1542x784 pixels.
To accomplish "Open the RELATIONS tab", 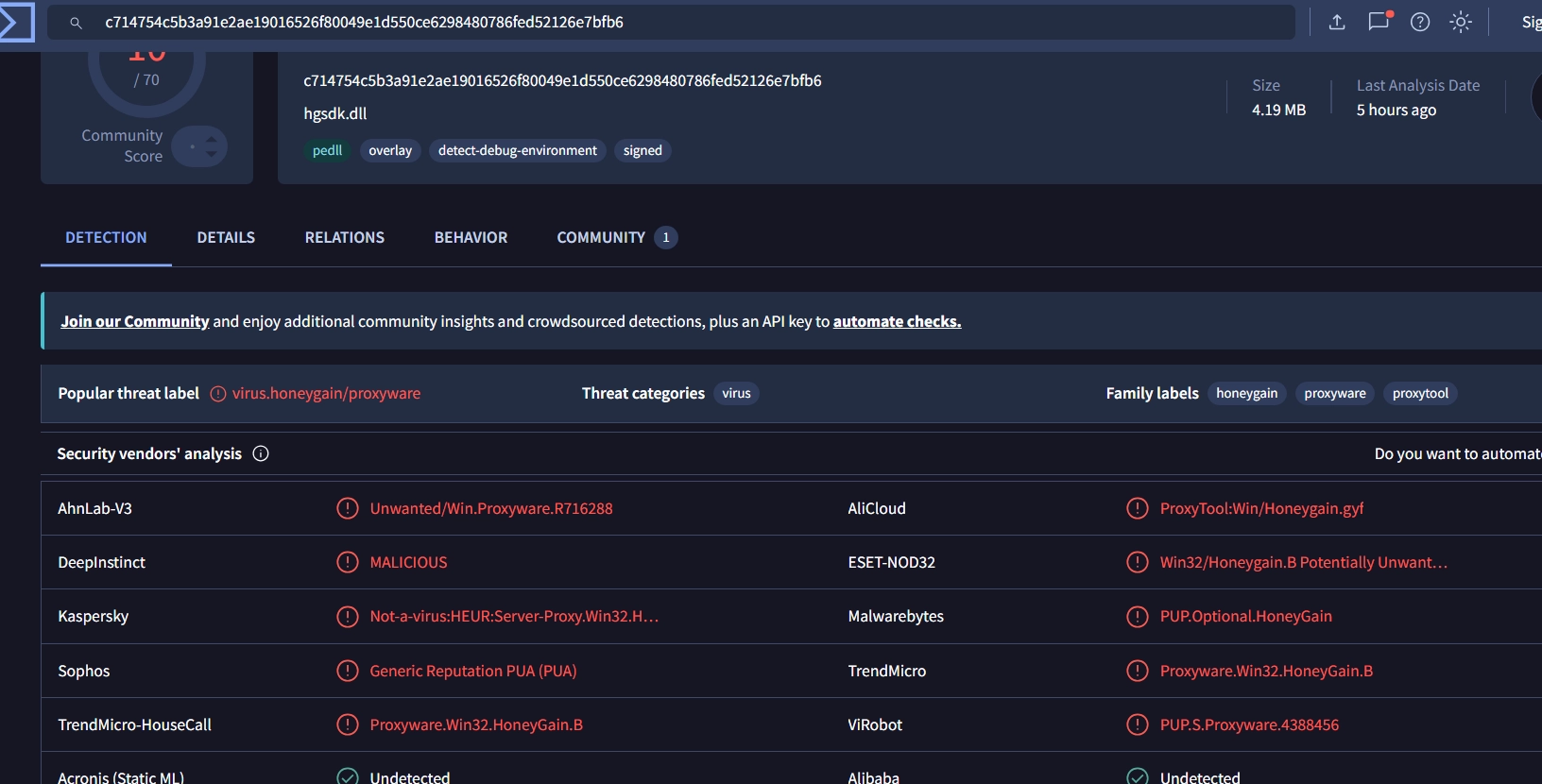I will (x=345, y=238).
